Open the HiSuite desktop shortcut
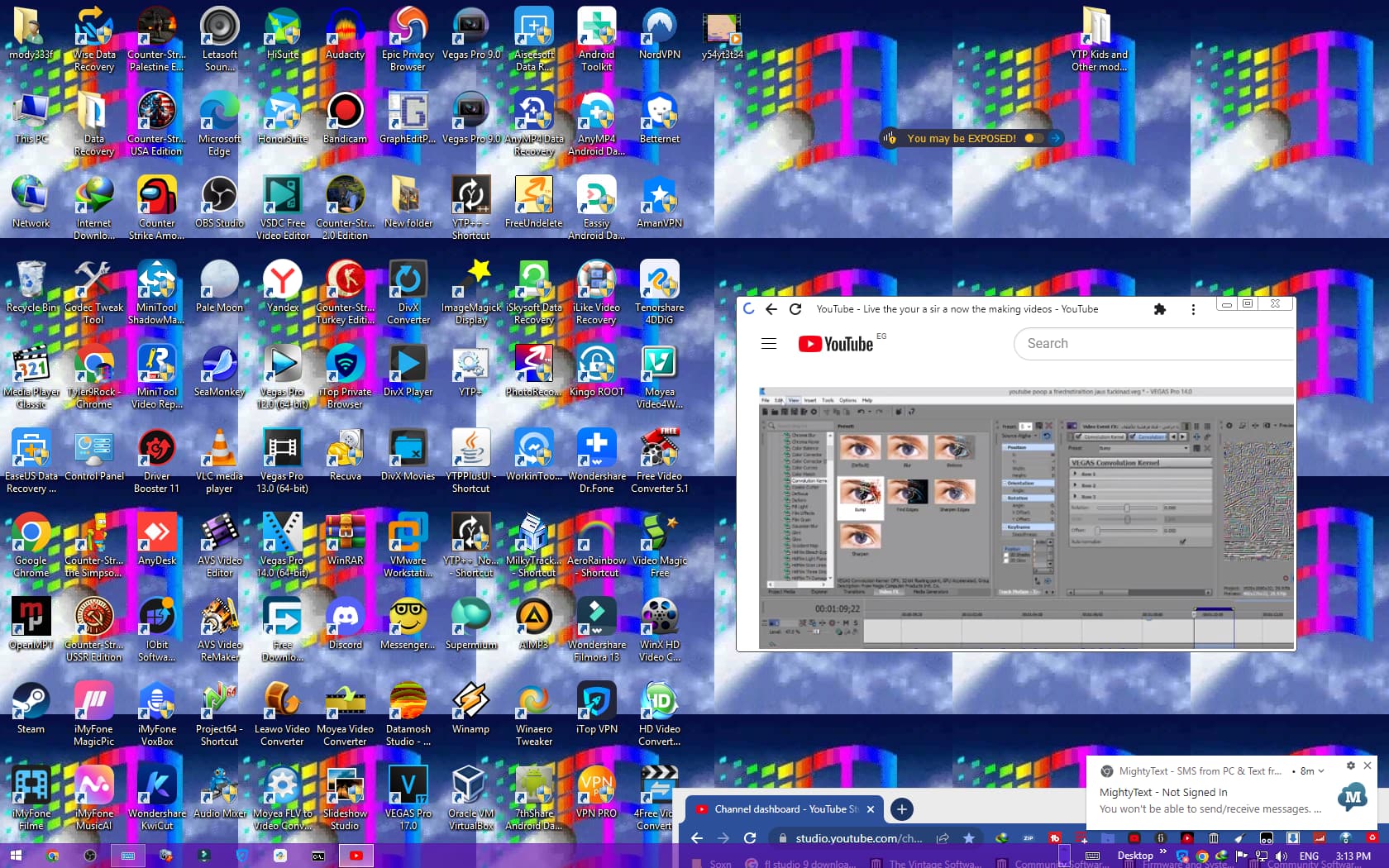 (282, 34)
